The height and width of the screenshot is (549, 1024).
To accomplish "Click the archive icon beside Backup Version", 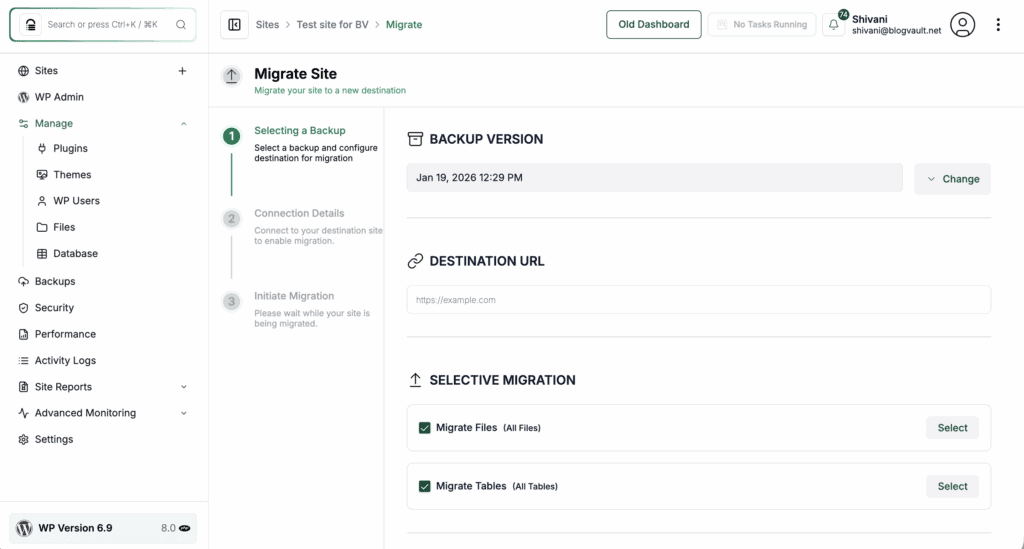I will (x=415, y=139).
